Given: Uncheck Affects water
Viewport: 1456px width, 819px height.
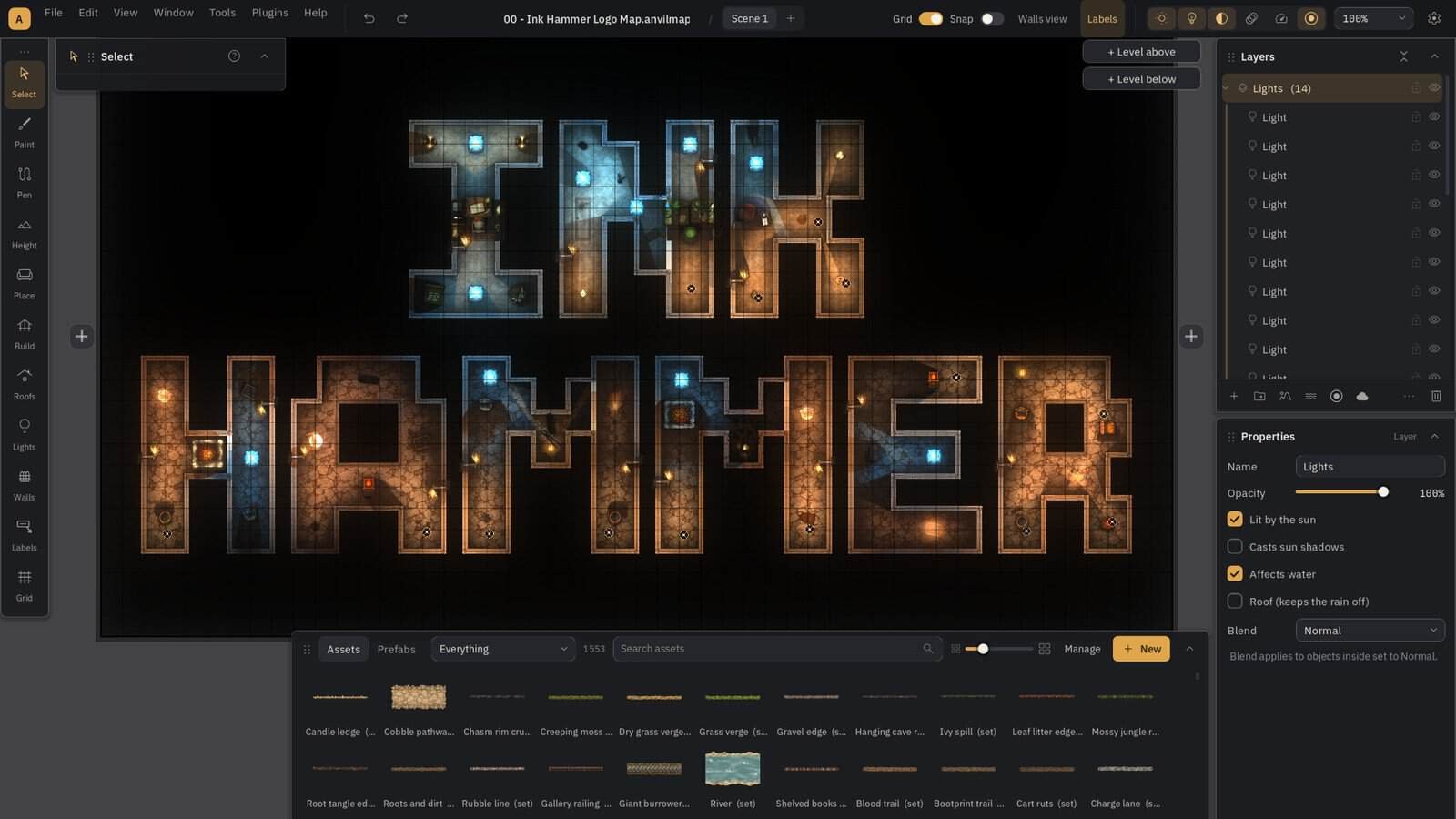Looking at the screenshot, I should point(1235,573).
